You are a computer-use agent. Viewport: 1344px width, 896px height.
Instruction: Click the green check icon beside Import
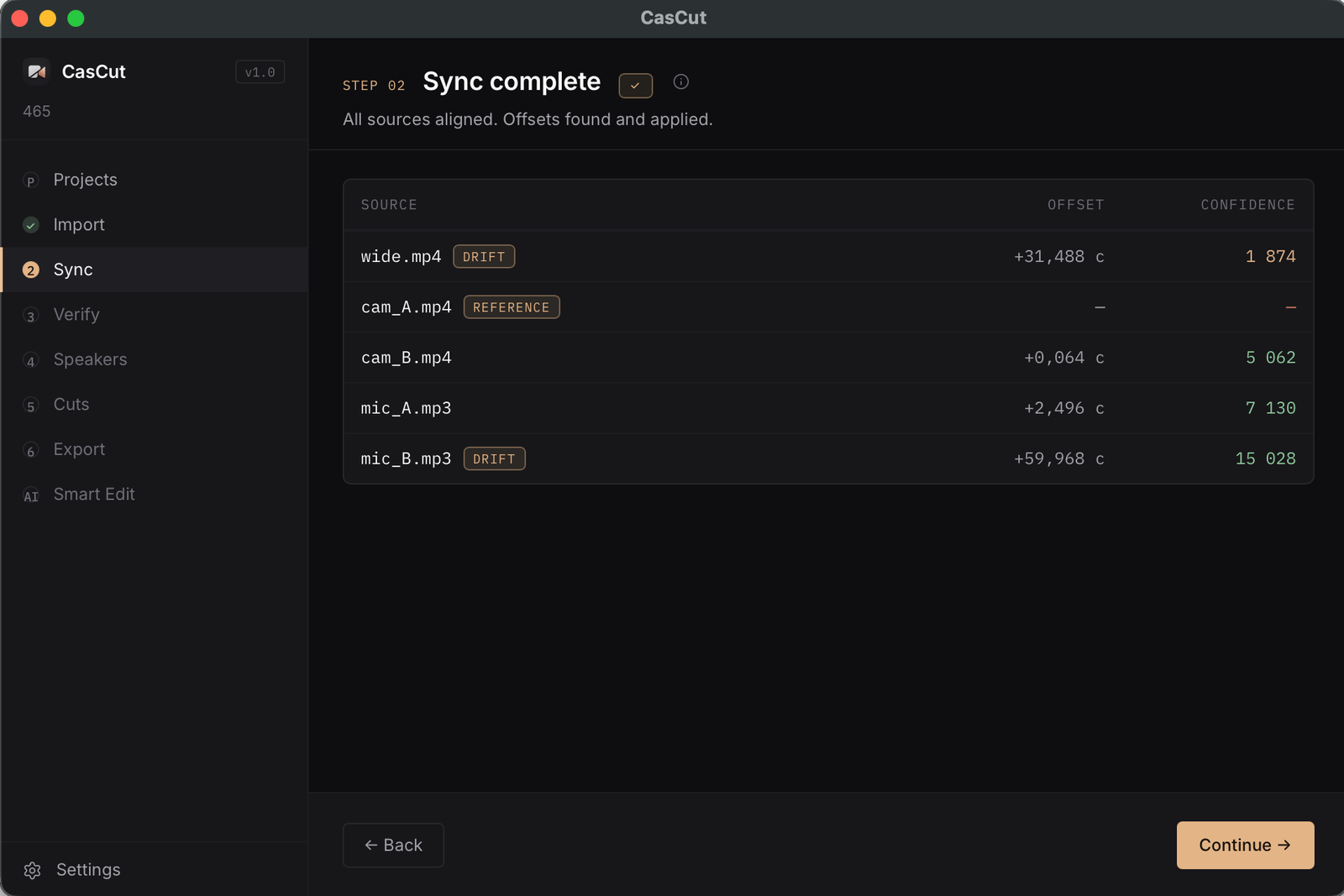click(31, 225)
